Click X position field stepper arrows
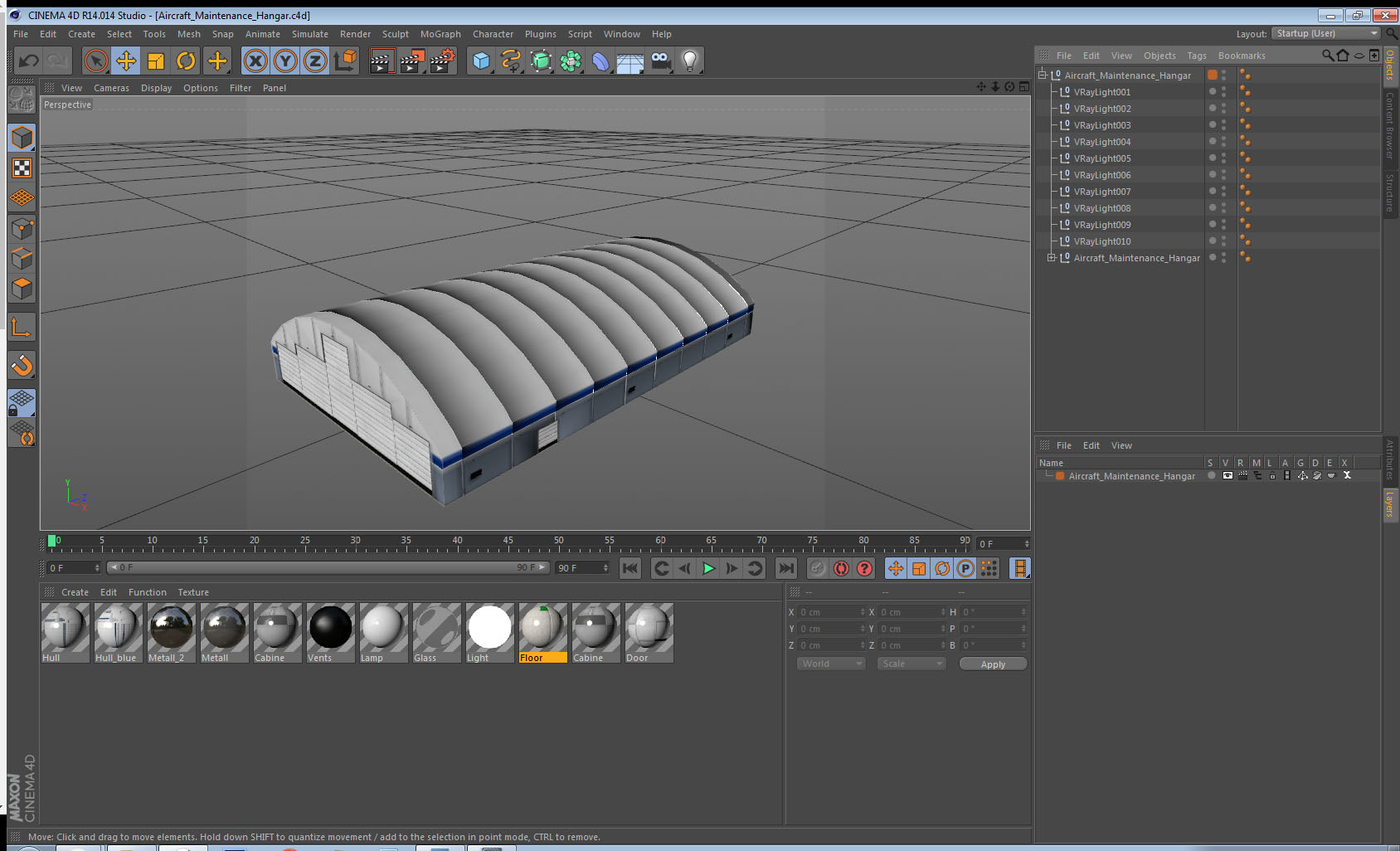Image resolution: width=1400 pixels, height=851 pixels. [863, 612]
